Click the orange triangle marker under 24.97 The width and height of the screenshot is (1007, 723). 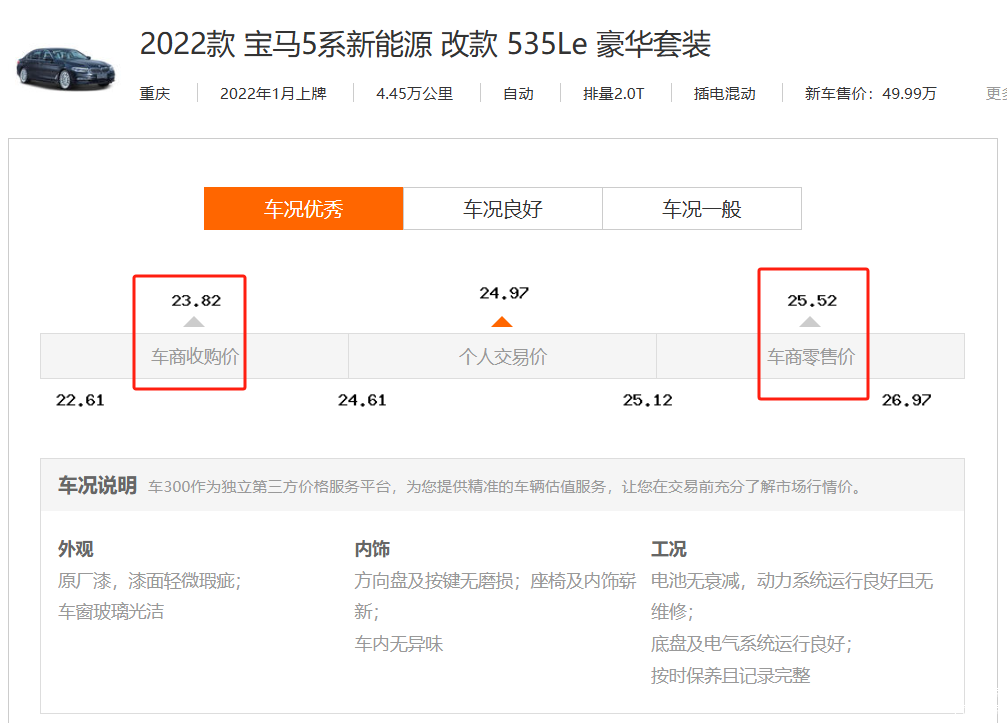pos(502,322)
